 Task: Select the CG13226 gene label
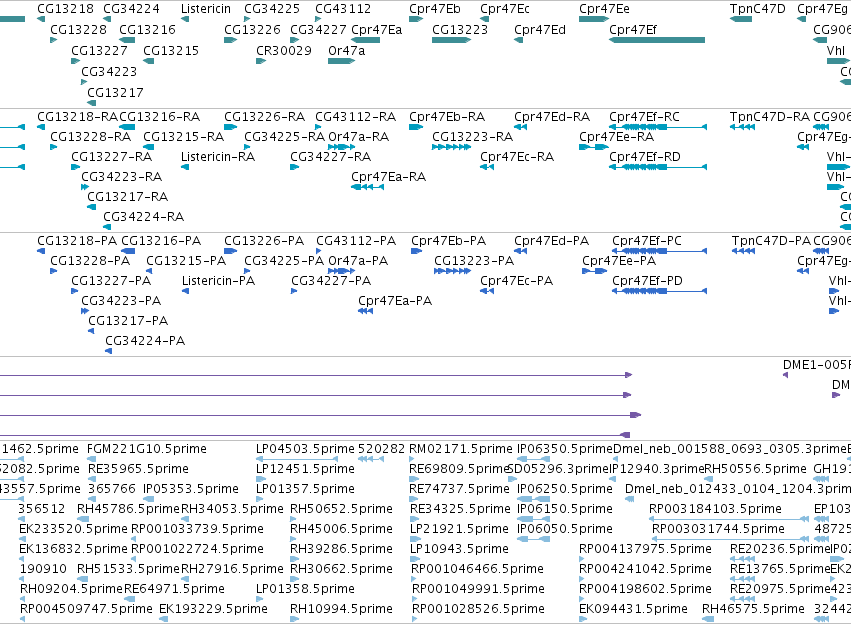click(x=252, y=30)
